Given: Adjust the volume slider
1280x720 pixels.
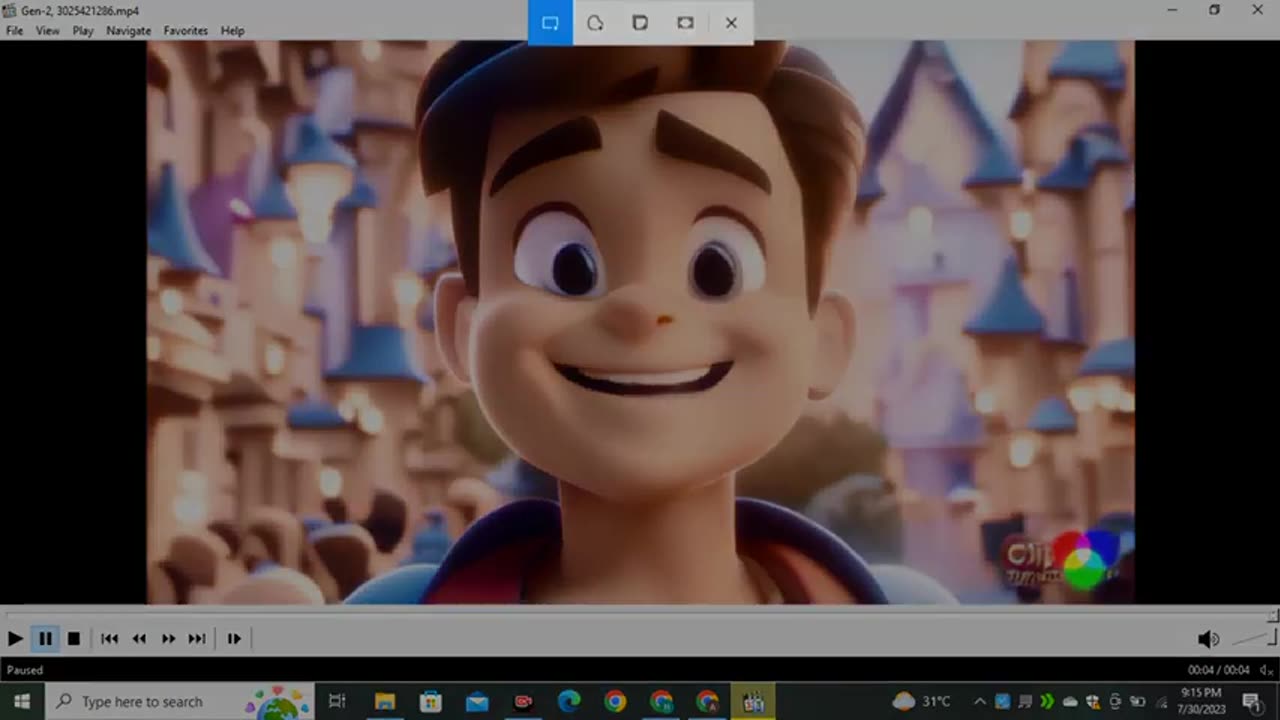Looking at the screenshot, I should pyautogui.click(x=1253, y=639).
